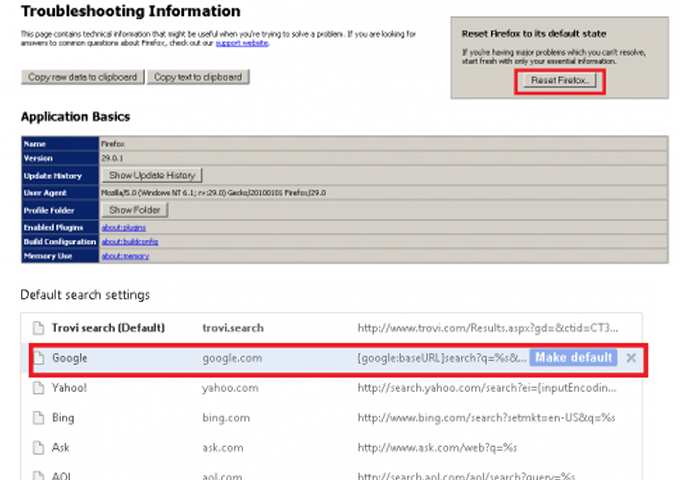Click the Memory Use row header
The height and width of the screenshot is (480, 680).
point(60,256)
